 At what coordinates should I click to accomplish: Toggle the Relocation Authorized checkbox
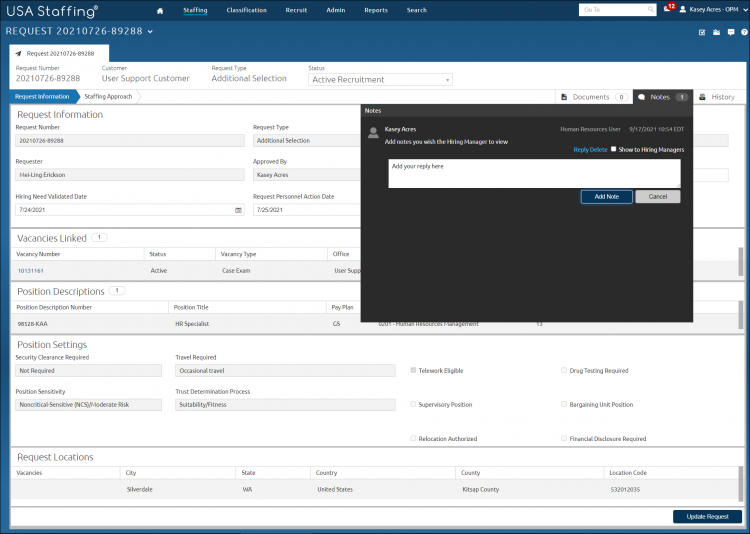[413, 438]
